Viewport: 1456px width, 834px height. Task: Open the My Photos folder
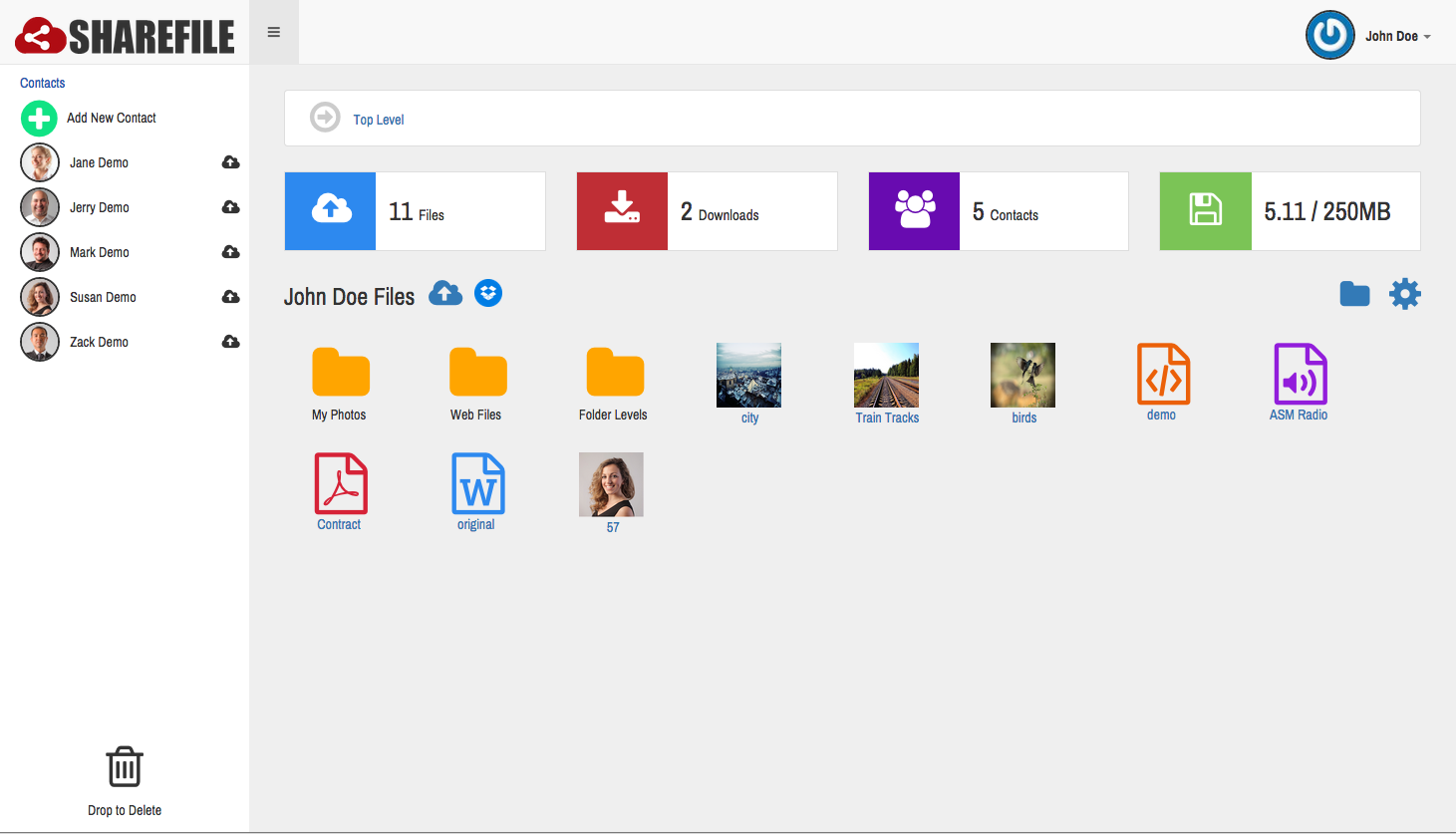(341, 375)
